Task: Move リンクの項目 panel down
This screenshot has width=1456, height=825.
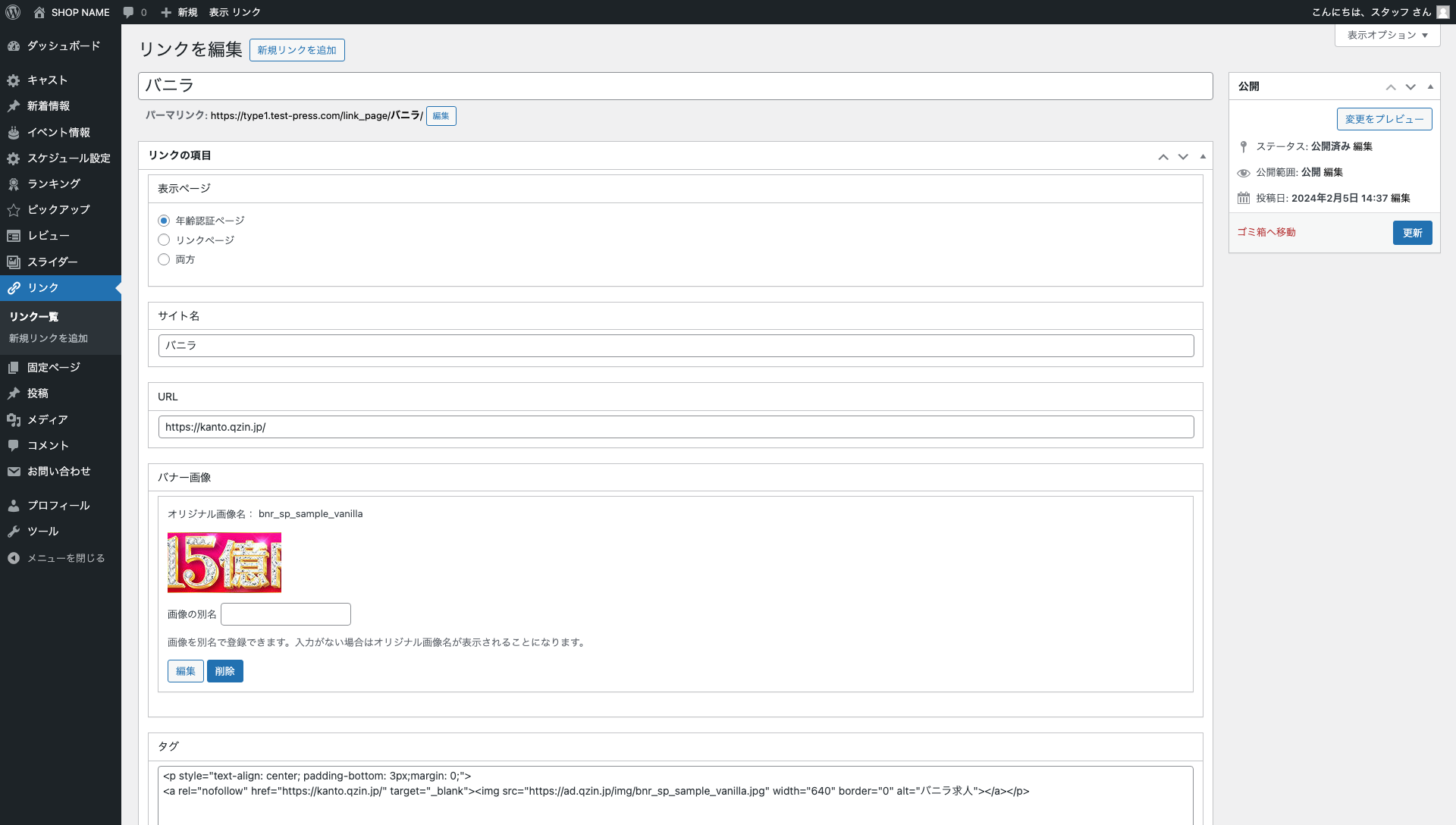Action: 1183,157
